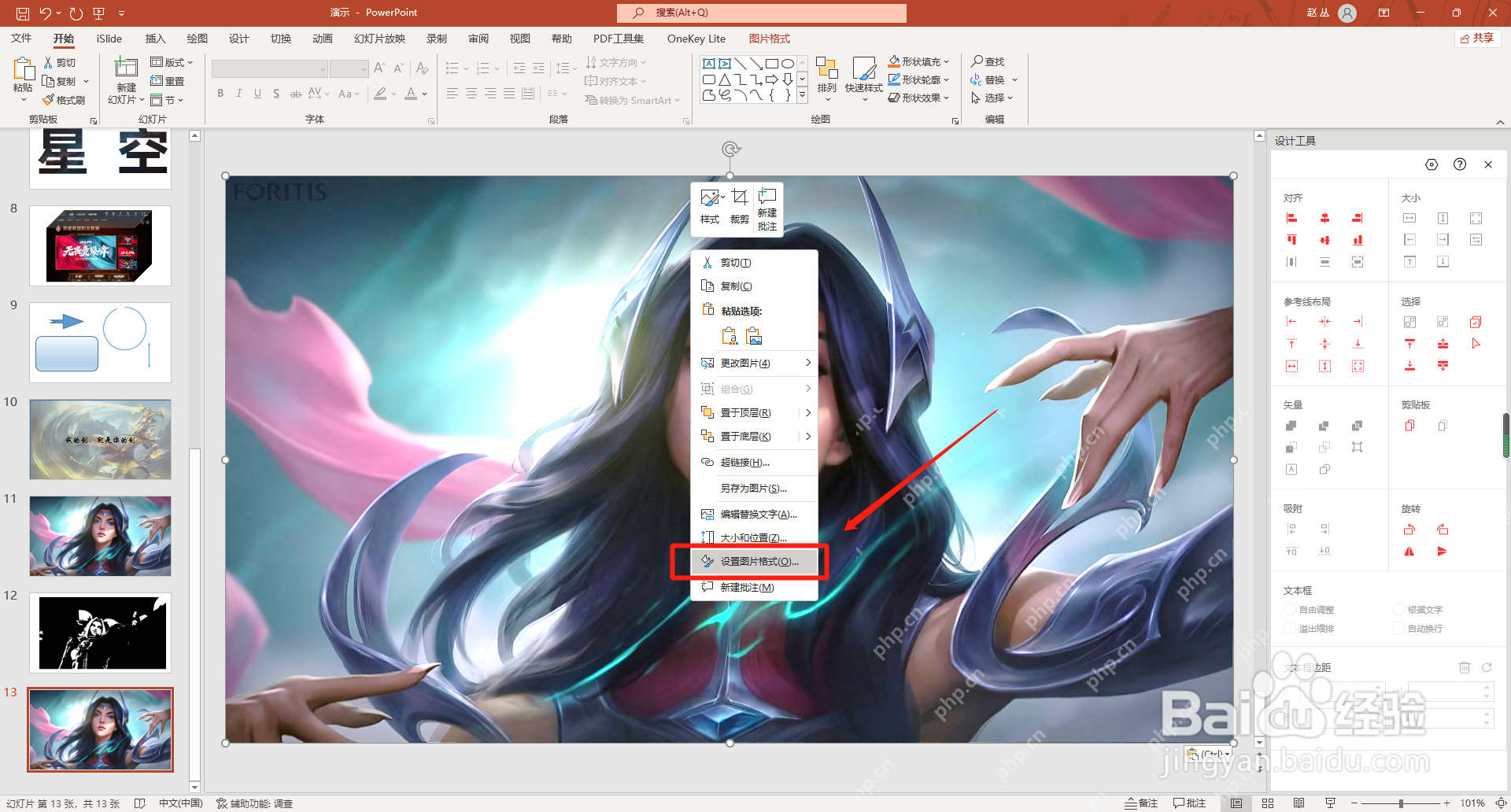This screenshot has width=1511, height=812.
Task: Open New Slide (新建幻灯片) button
Action: click(x=126, y=80)
